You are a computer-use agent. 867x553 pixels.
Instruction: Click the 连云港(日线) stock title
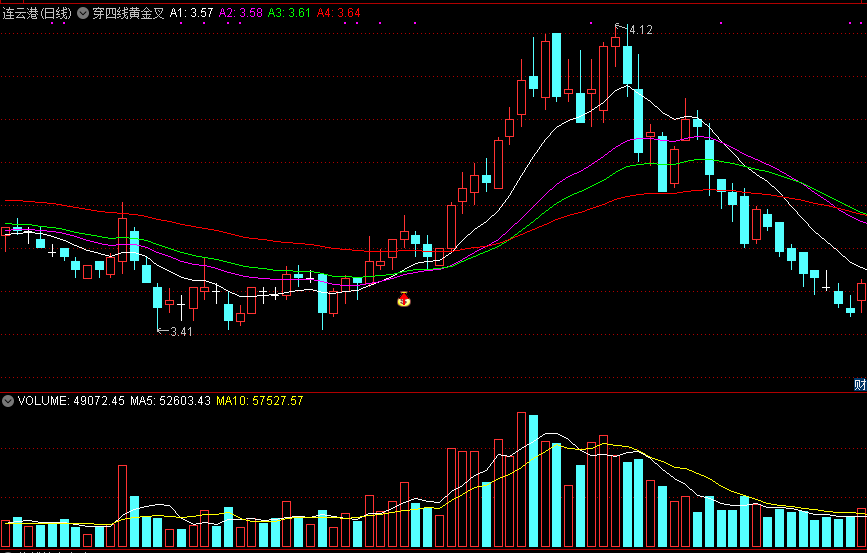37,13
